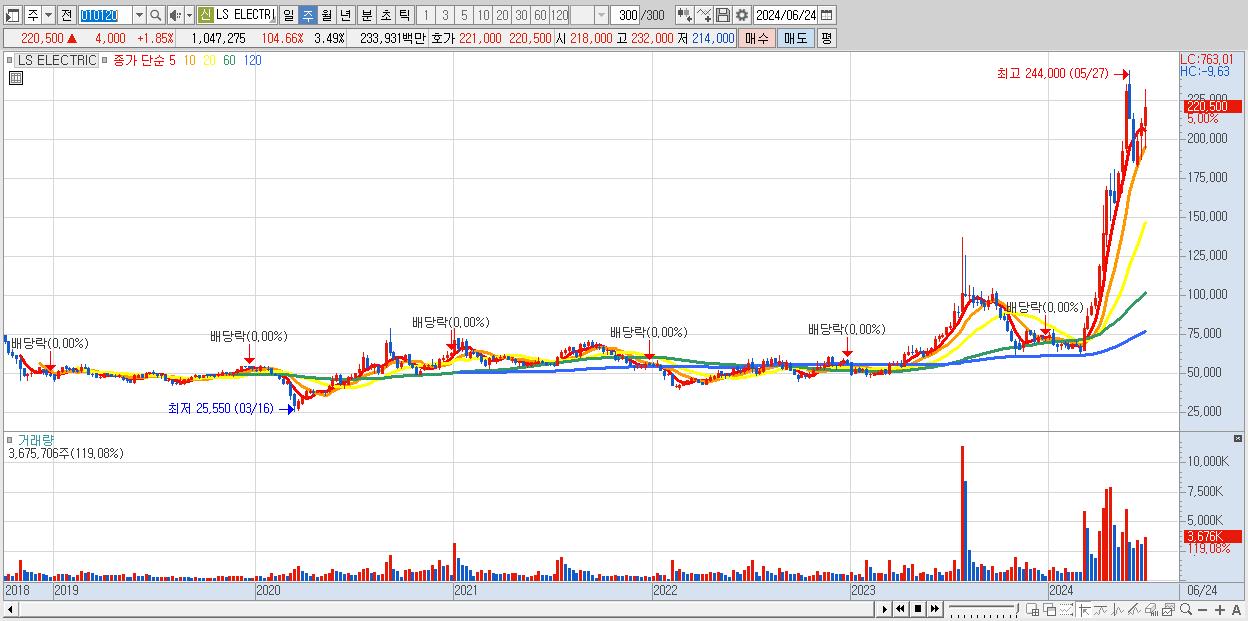
Task: Click the 120 moving average legend number
Action: pyautogui.click(x=253, y=60)
